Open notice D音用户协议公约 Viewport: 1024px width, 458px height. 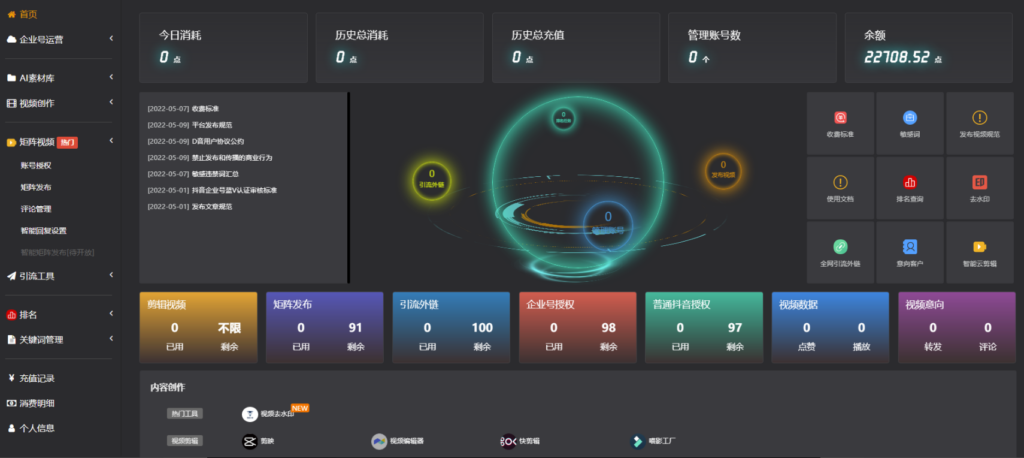click(218, 141)
